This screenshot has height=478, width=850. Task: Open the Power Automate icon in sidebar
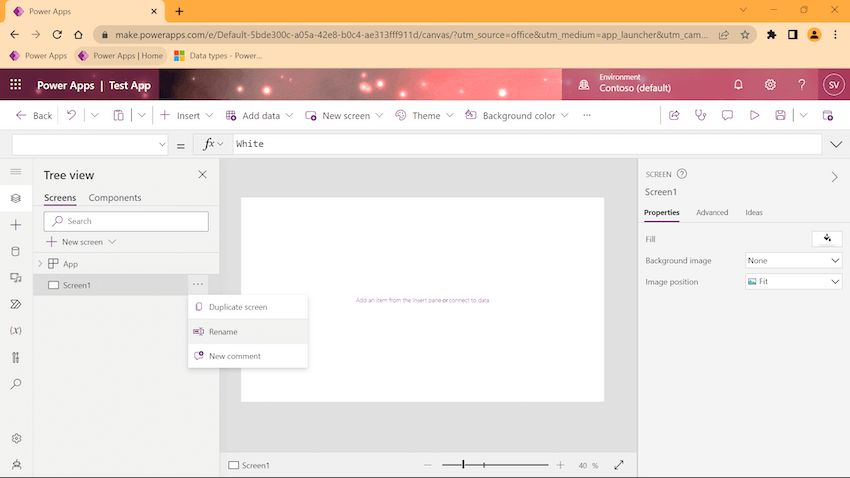coord(16,305)
